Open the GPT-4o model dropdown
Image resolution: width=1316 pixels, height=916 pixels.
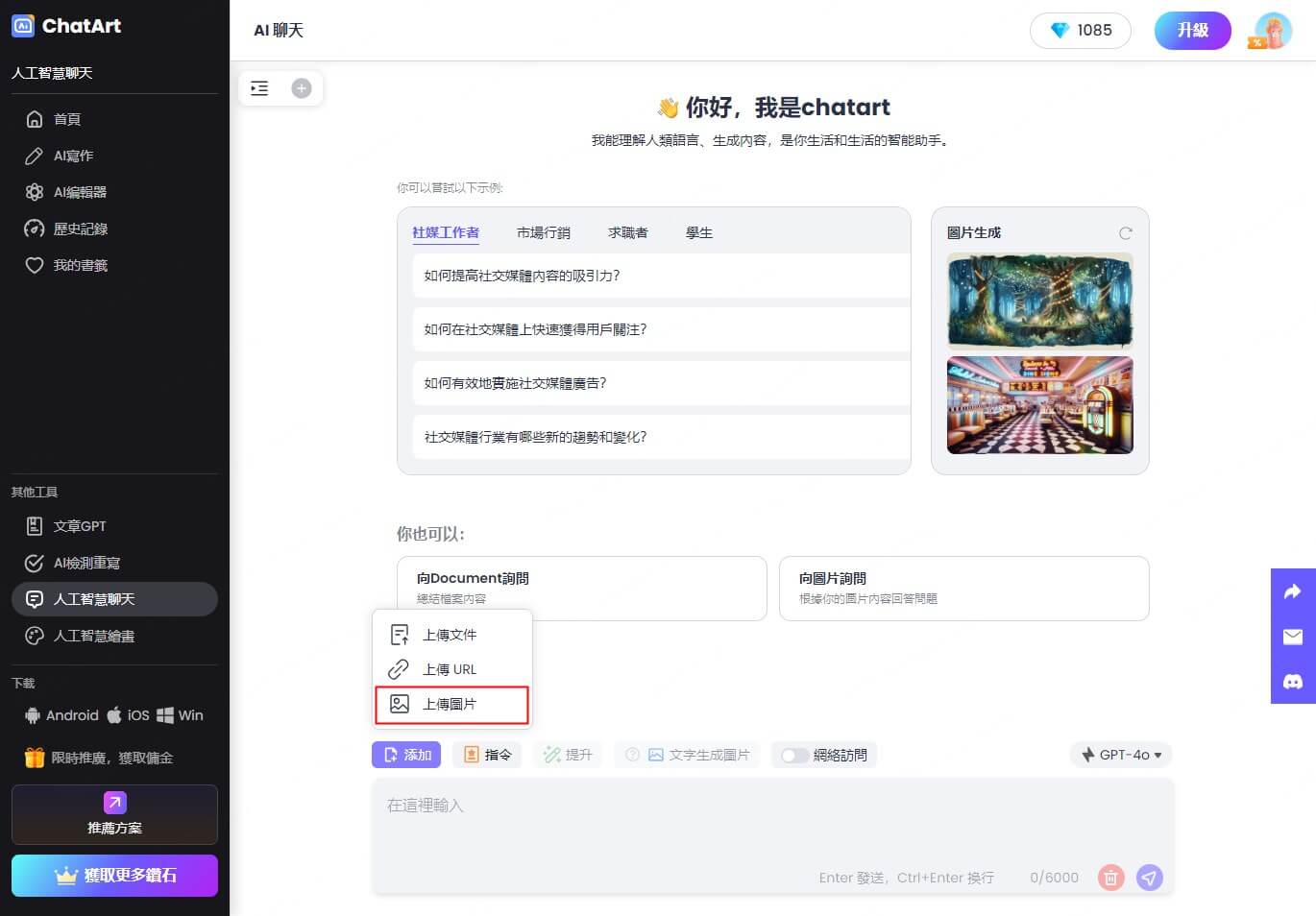click(x=1121, y=755)
